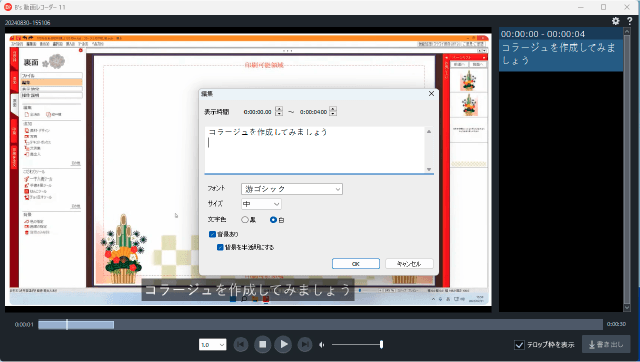Click the current time 0:00:01 label

coord(24,324)
